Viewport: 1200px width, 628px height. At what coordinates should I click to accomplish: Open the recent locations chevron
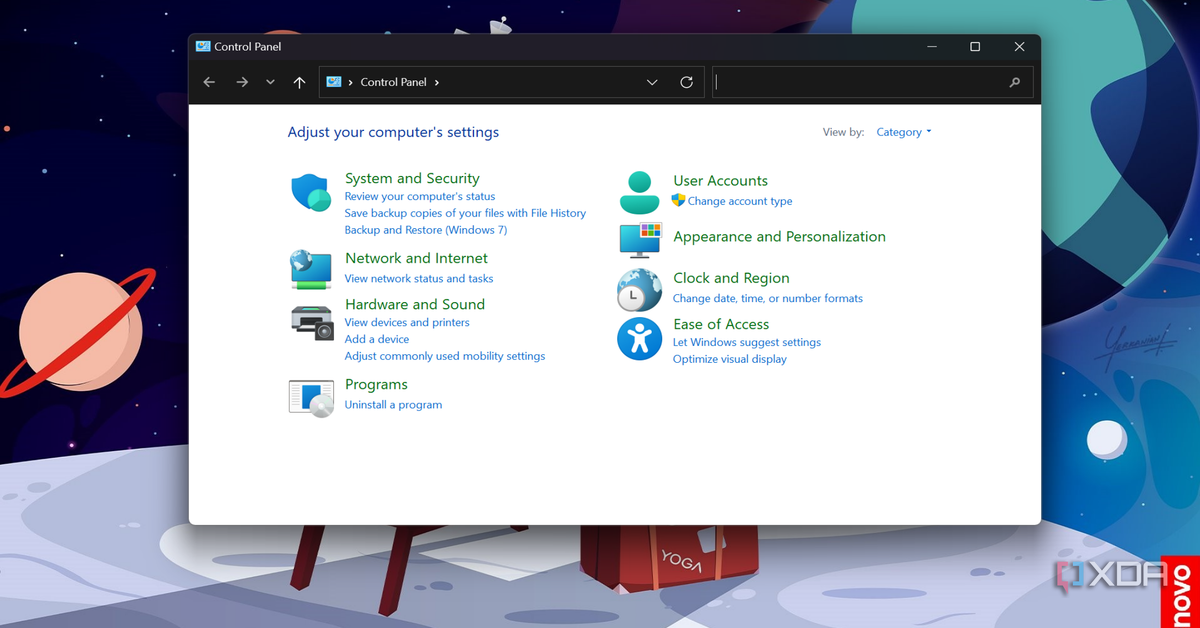click(x=270, y=82)
